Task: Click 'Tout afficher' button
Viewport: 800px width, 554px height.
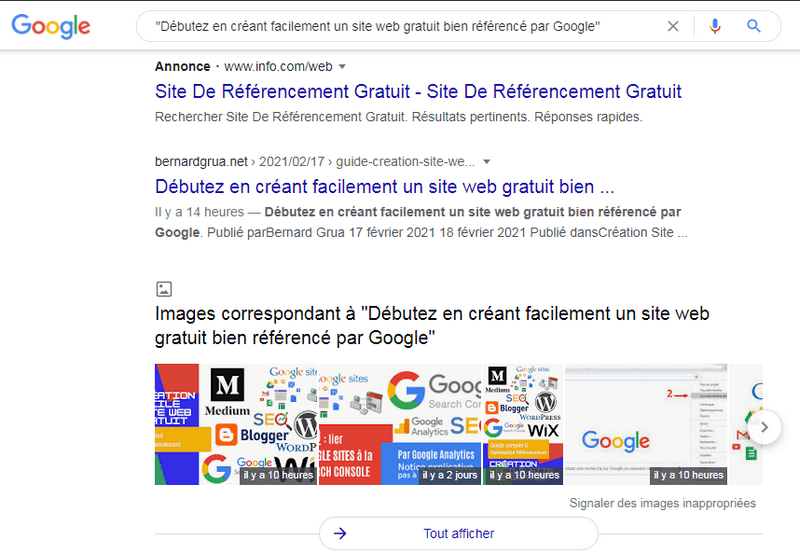Action: [458, 534]
